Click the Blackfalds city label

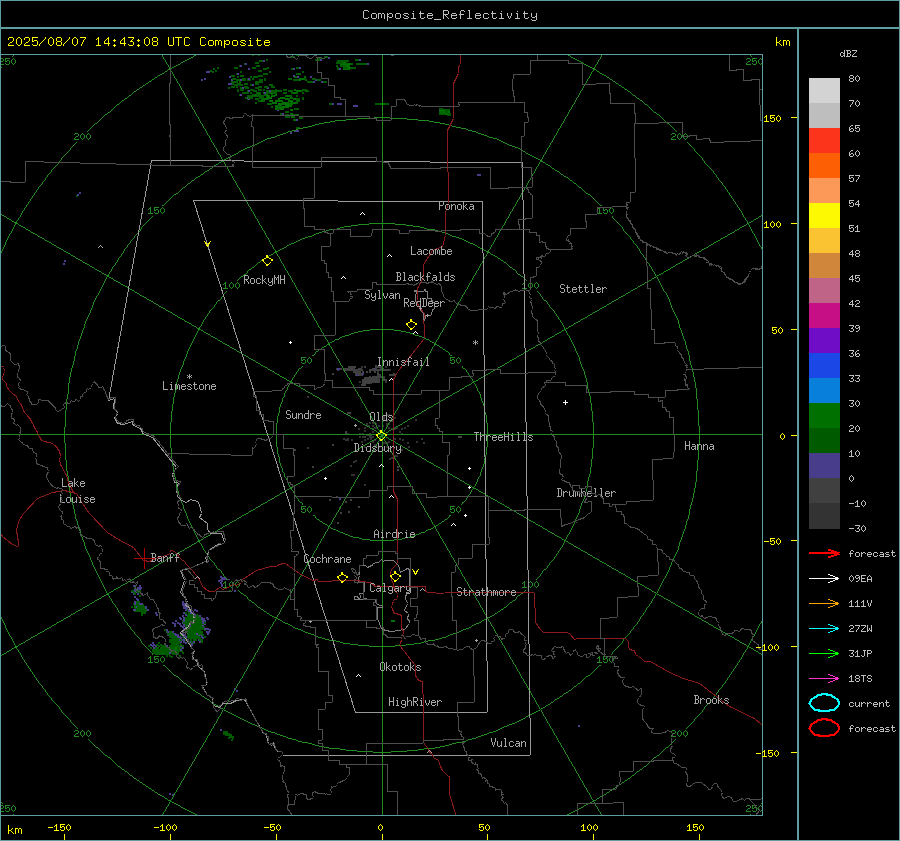[425, 277]
